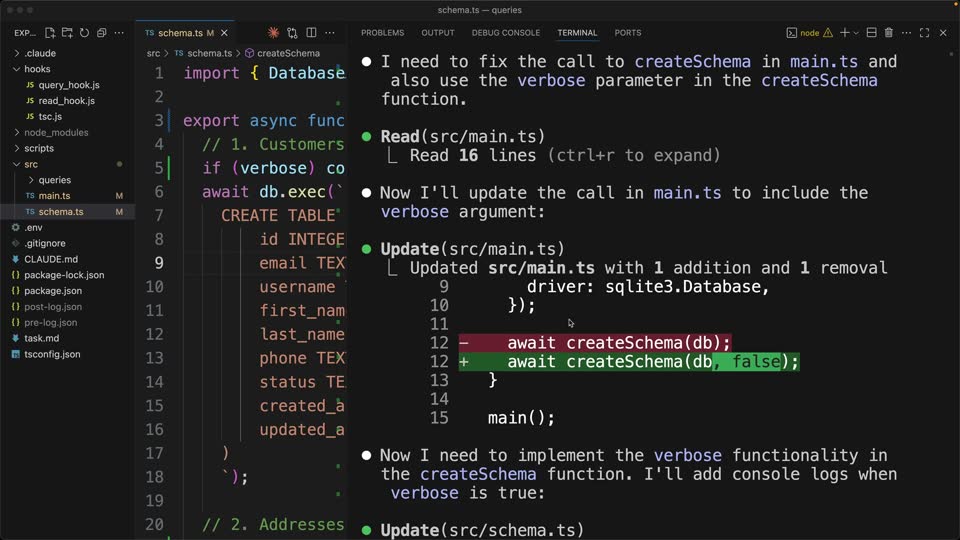Viewport: 960px width, 540px height.
Task: Open the DEBUG CONSOLE tab
Action: pyautogui.click(x=506, y=33)
